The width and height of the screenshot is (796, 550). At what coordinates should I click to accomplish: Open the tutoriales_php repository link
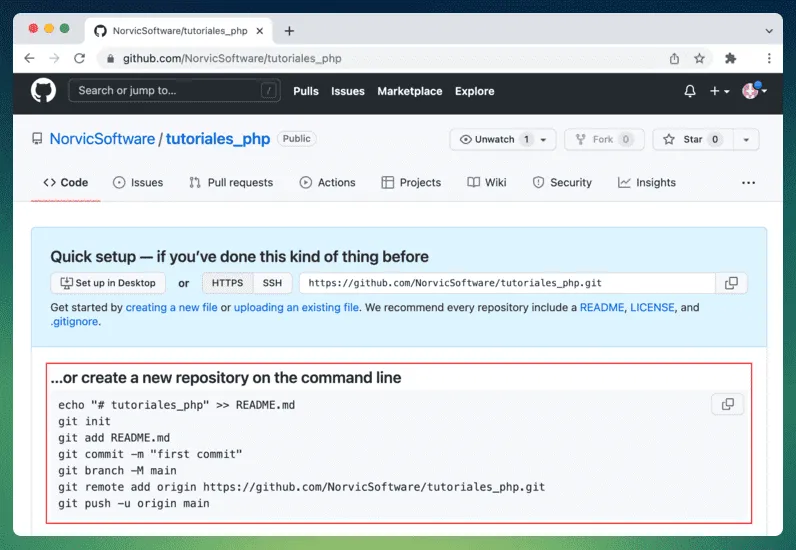pos(218,139)
